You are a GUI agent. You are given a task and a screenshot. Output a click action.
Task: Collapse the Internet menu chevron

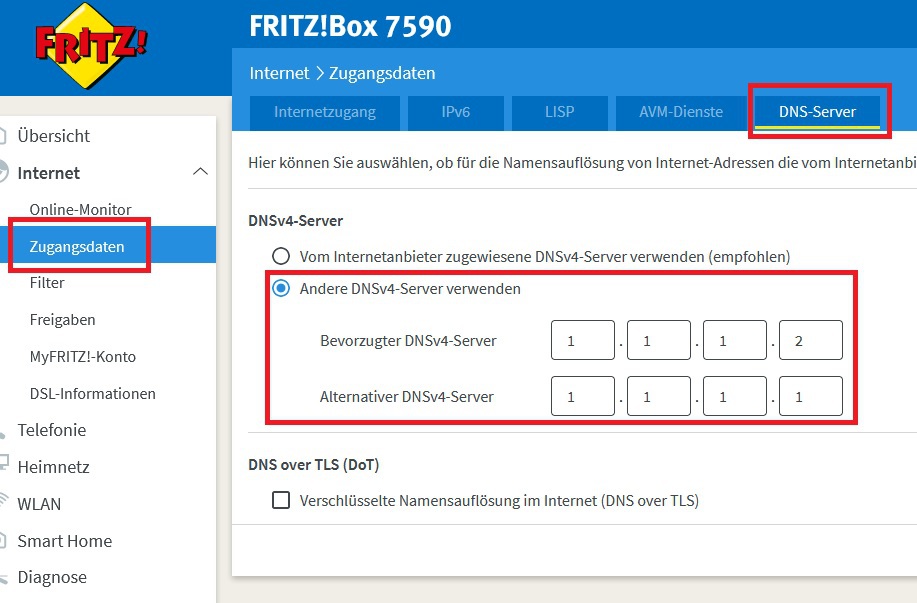coord(200,172)
